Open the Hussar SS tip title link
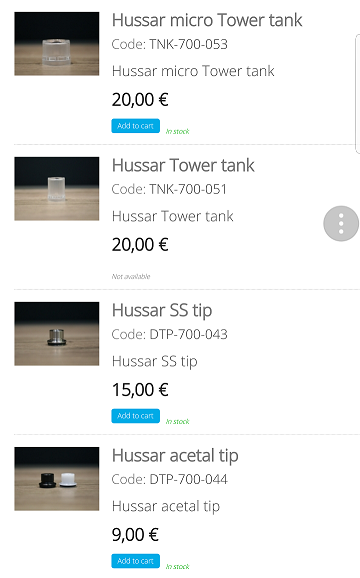Viewport: 360px width, 578px height. 162,310
